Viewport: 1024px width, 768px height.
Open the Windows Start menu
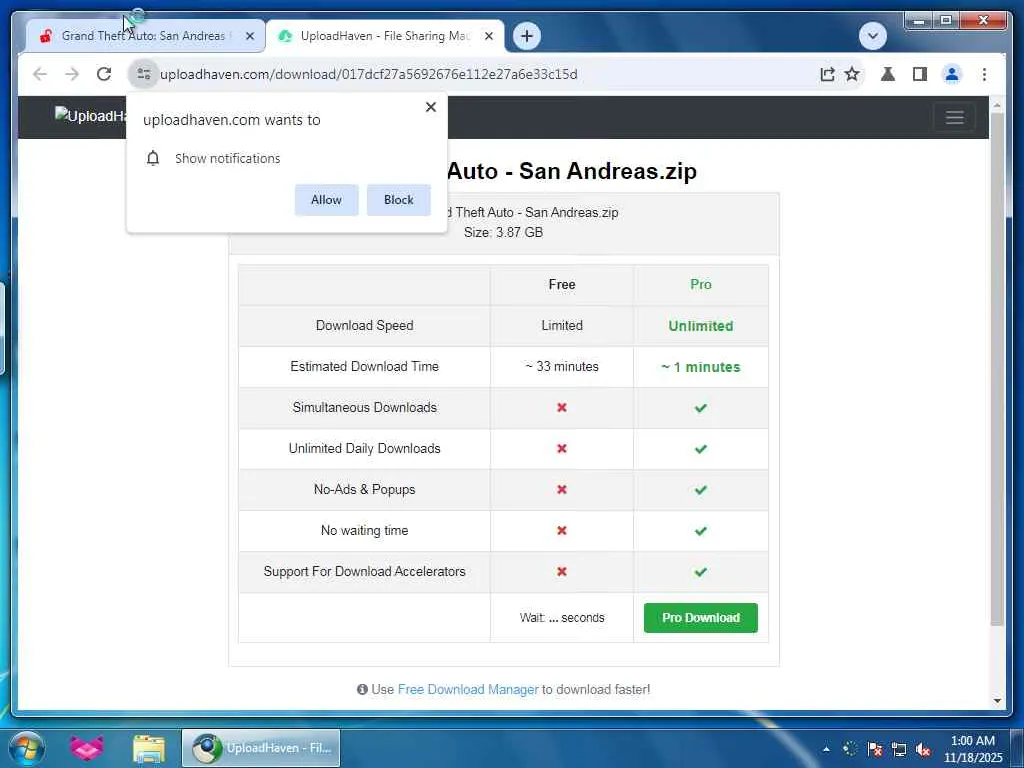click(26, 748)
